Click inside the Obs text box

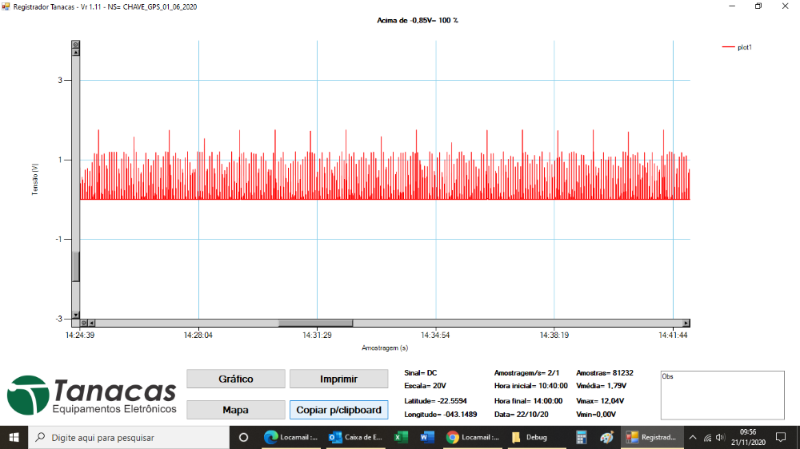point(721,397)
